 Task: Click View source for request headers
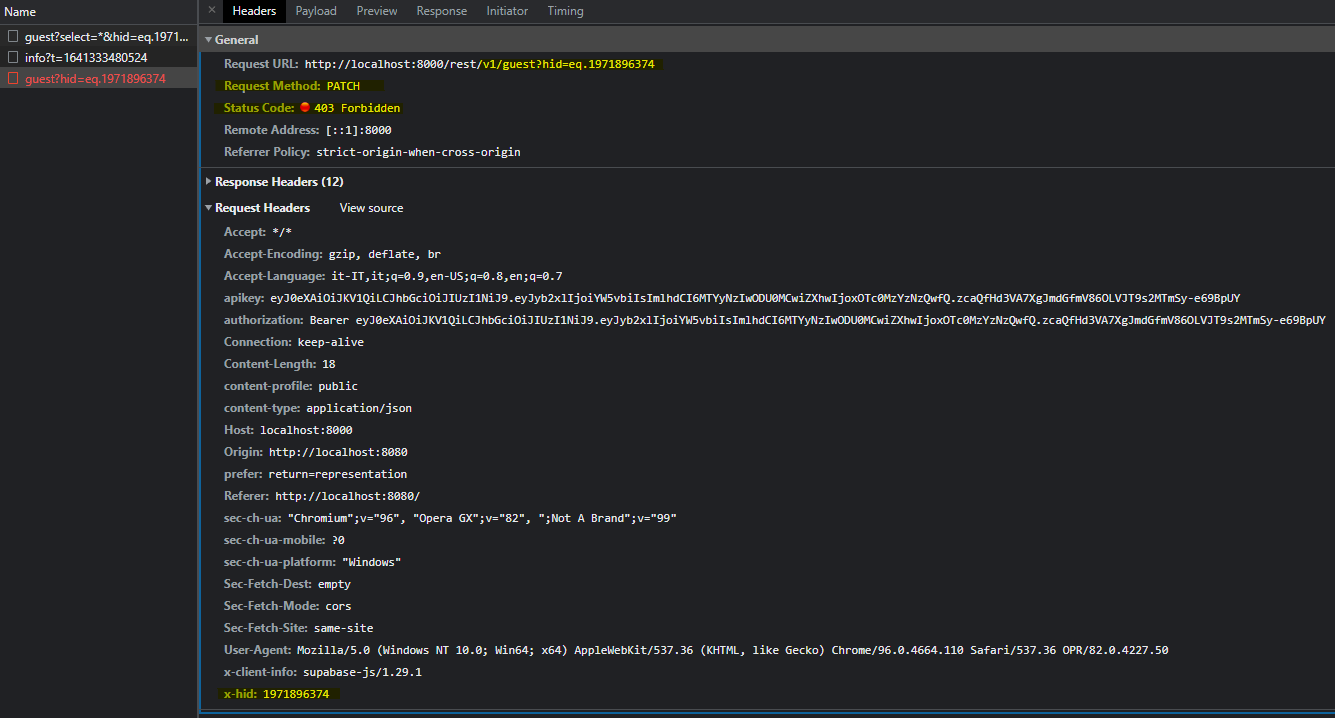pyautogui.click(x=371, y=208)
